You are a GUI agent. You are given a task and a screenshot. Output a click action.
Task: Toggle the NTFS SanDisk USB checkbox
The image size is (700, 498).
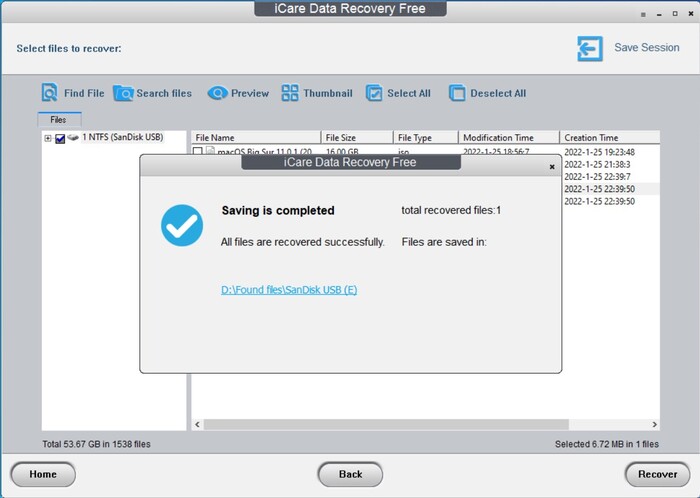(60, 139)
